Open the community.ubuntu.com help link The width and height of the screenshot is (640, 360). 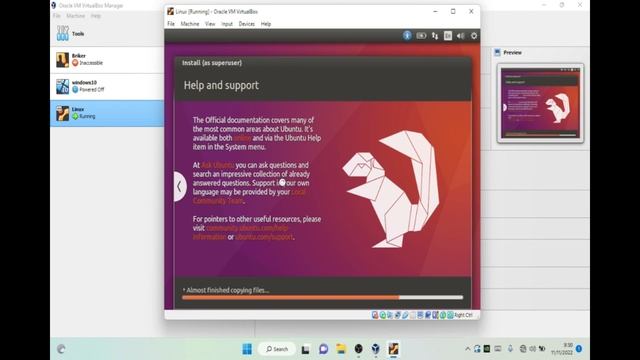(x=241, y=232)
